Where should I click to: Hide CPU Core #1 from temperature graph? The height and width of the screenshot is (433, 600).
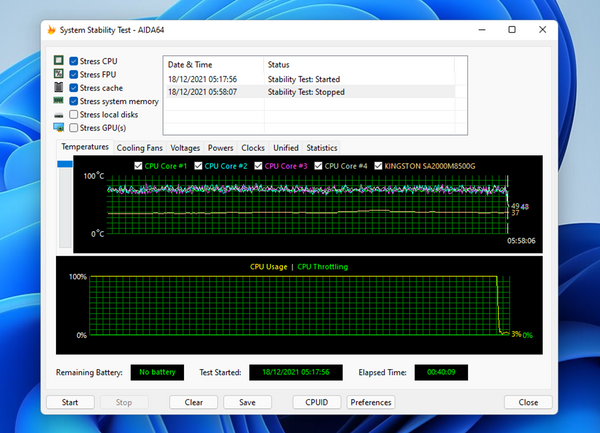point(139,166)
